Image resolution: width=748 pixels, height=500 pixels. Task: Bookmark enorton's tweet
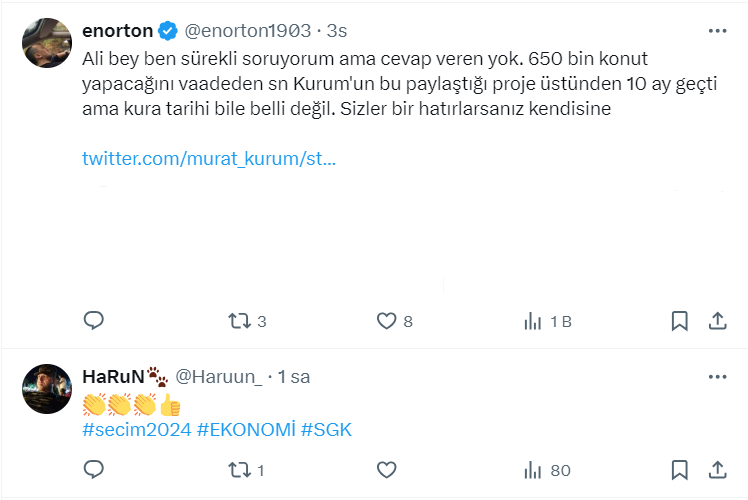tap(679, 321)
